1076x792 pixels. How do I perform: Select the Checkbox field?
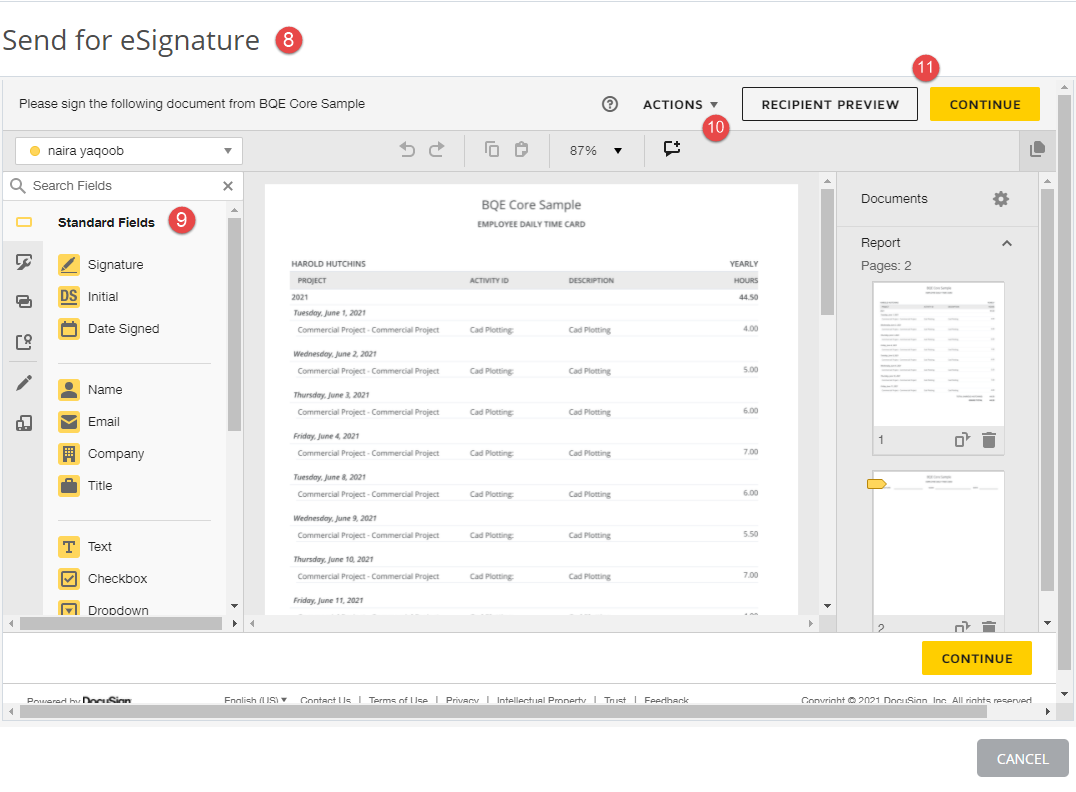click(117, 579)
